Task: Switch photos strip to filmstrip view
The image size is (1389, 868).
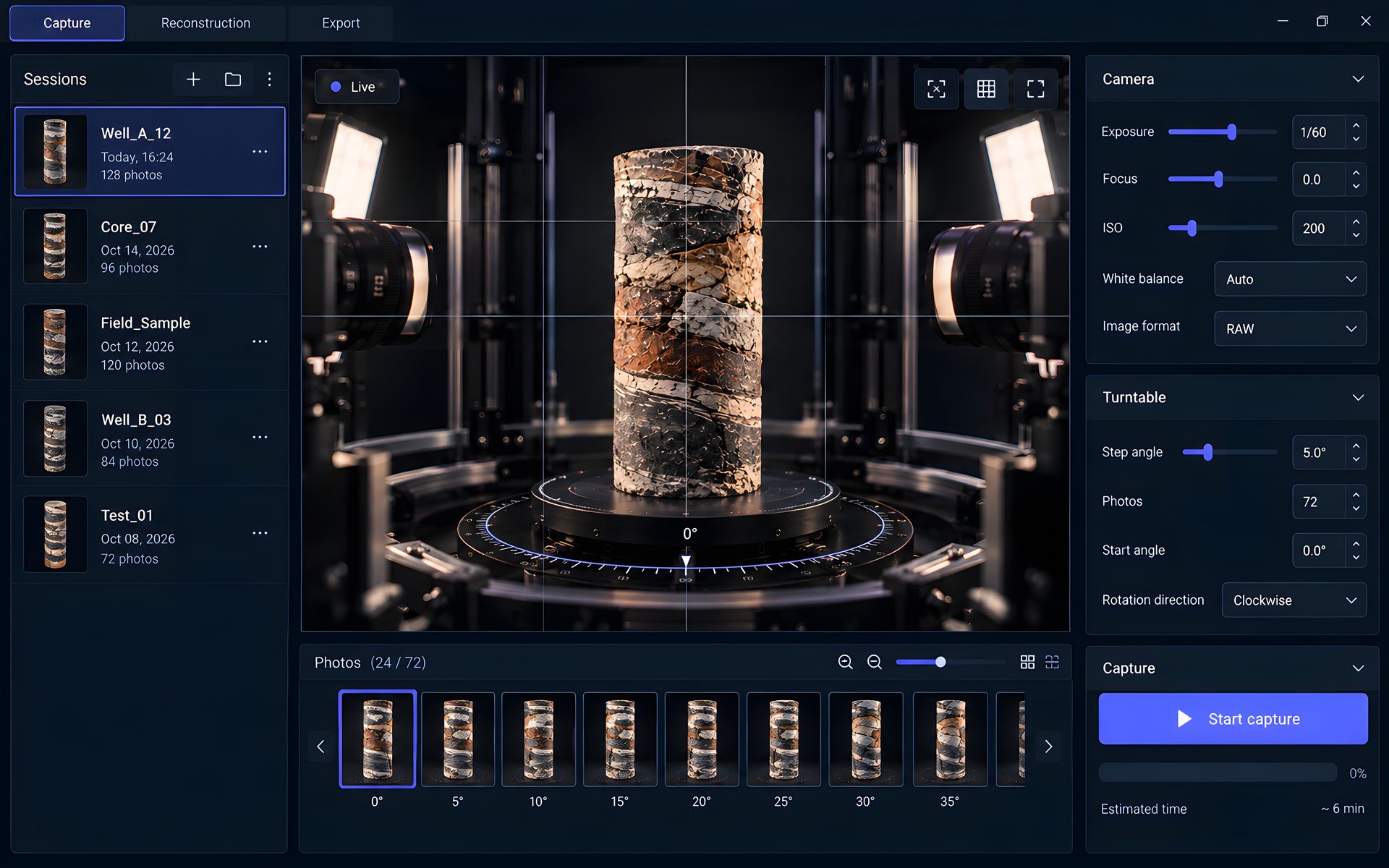Action: [x=1053, y=662]
